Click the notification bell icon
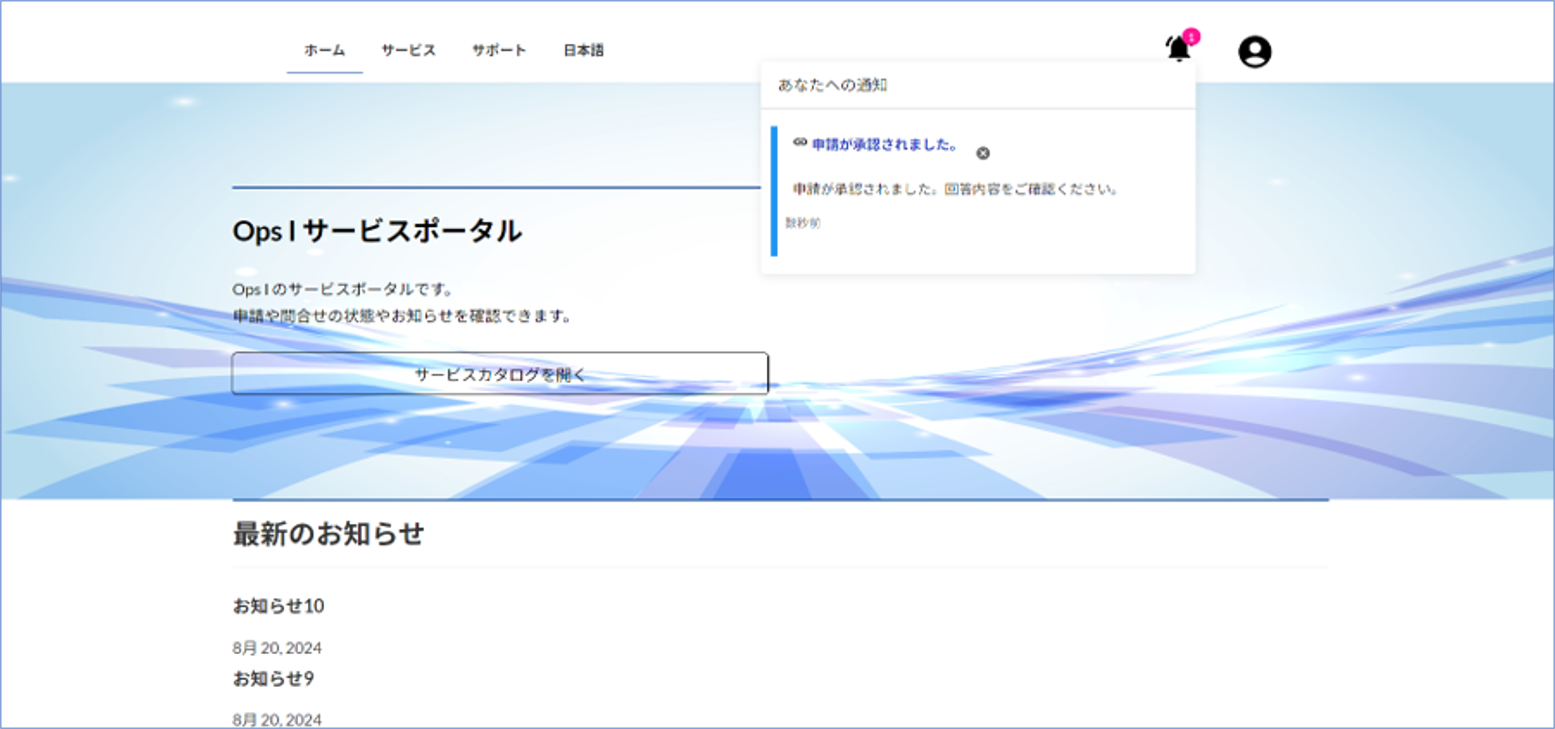 click(1178, 49)
